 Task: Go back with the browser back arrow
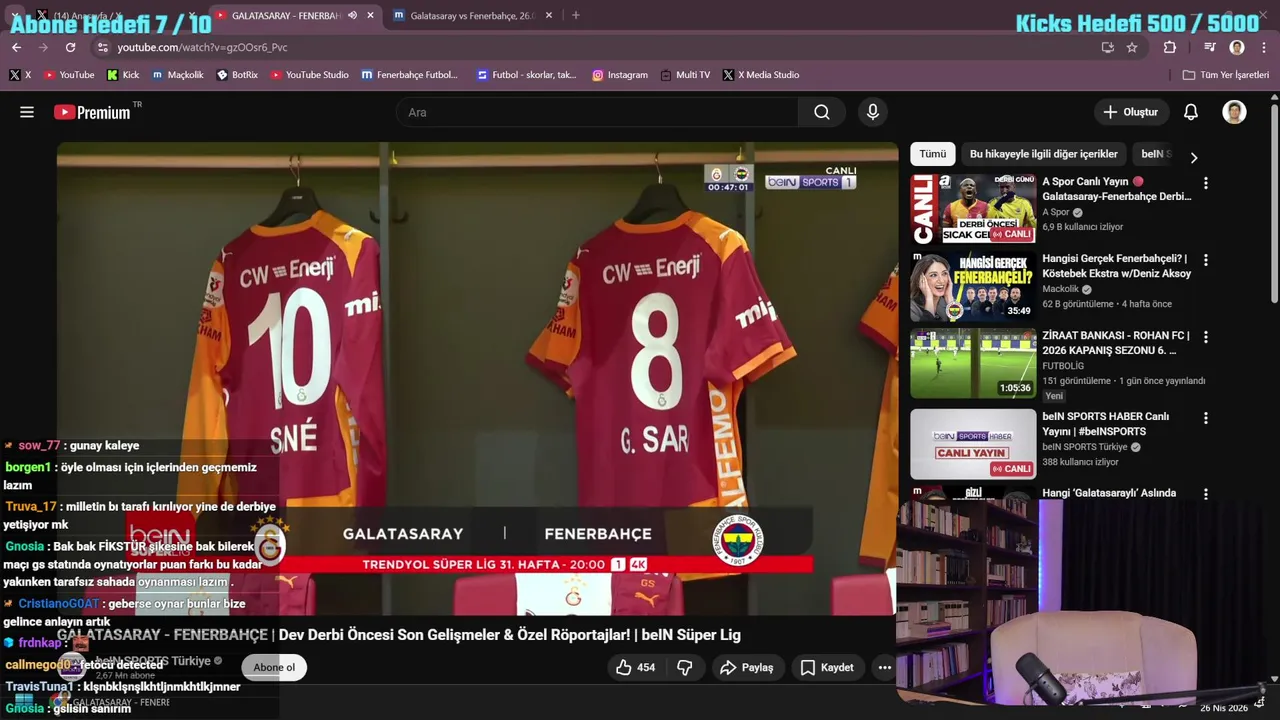pyautogui.click(x=16, y=47)
